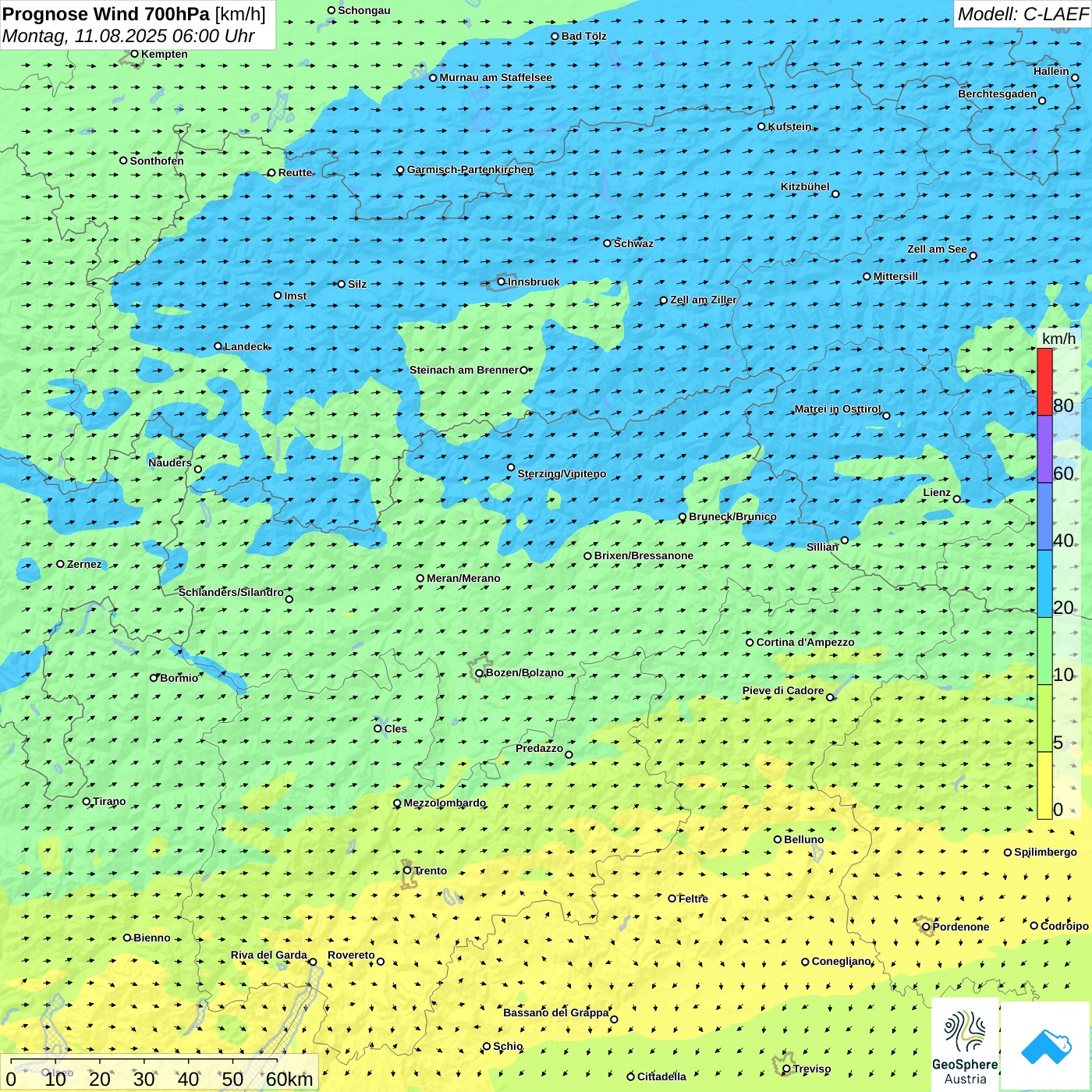The image size is (1092, 1092).
Task: Click the Kempten city label
Action: coord(164,54)
